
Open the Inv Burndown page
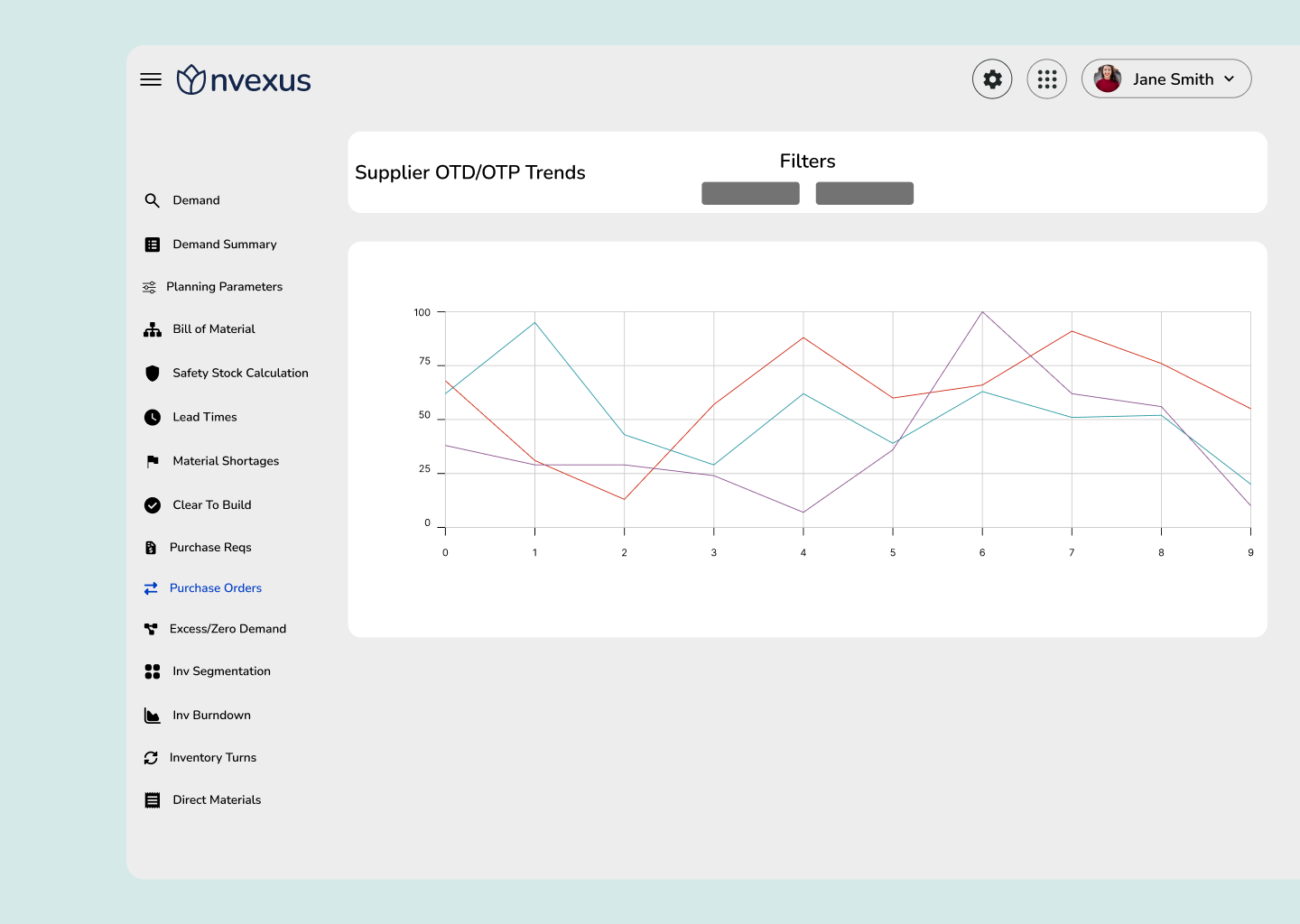[x=211, y=716]
